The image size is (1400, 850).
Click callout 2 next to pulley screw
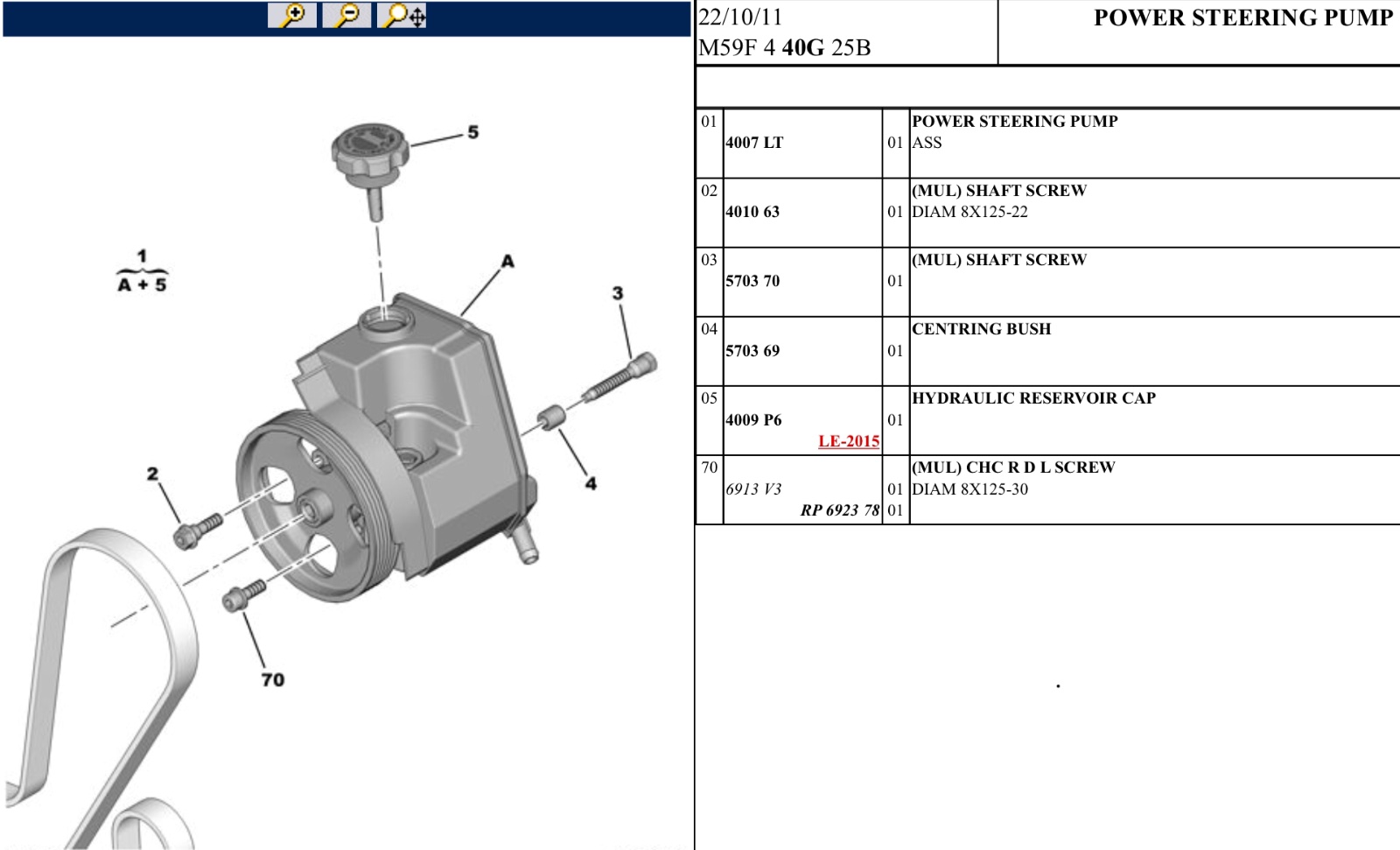pyautogui.click(x=152, y=474)
